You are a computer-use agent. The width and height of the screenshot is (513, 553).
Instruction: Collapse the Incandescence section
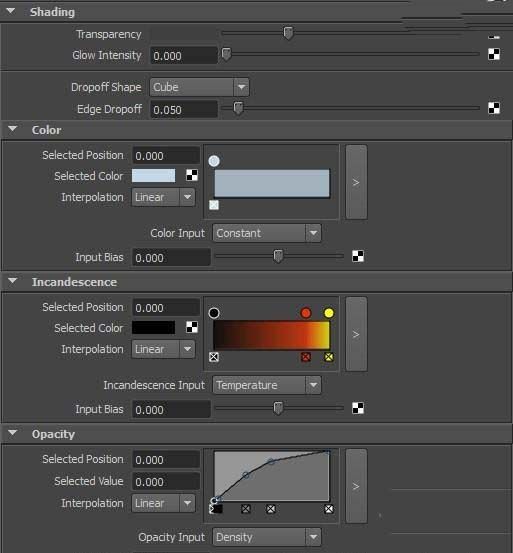pyautogui.click(x=13, y=281)
